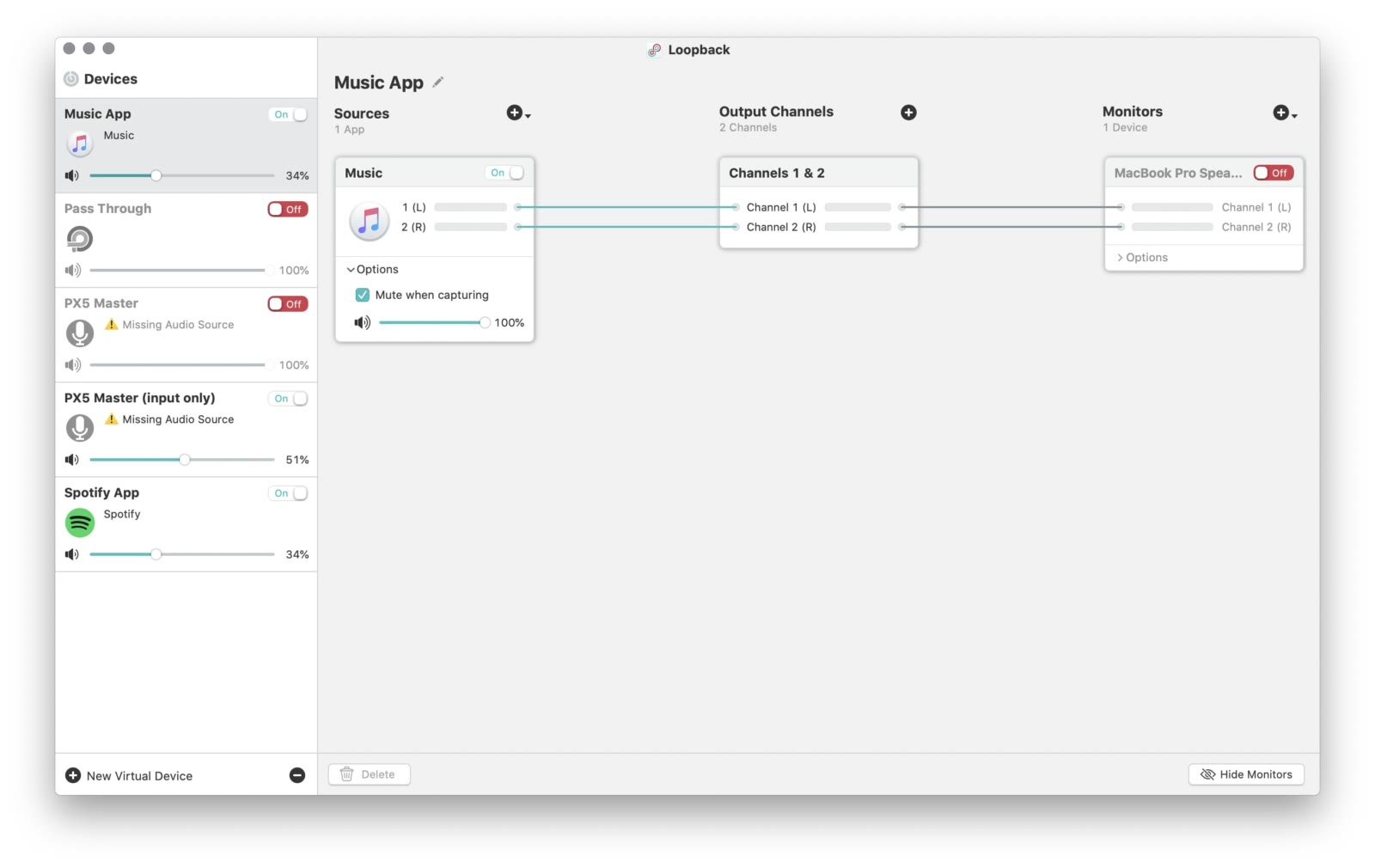The width and height of the screenshot is (1375, 868).
Task: Click the 2 (R) output port of Music source
Action: click(517, 227)
